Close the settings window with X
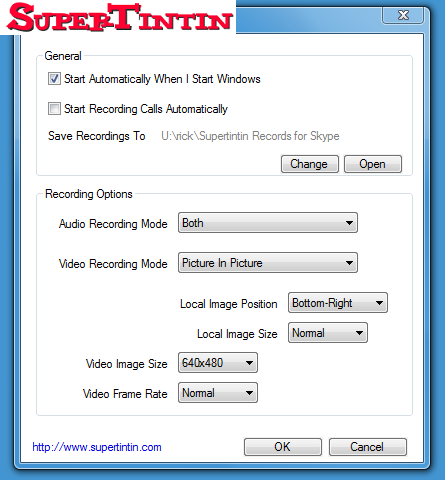 (403, 15)
